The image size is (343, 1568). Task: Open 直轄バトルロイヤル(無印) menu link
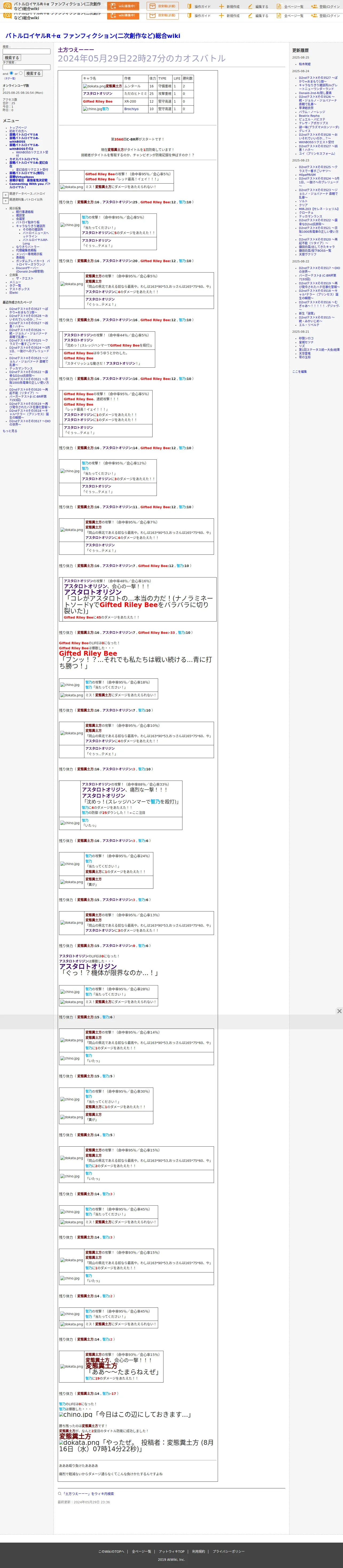(x=27, y=173)
